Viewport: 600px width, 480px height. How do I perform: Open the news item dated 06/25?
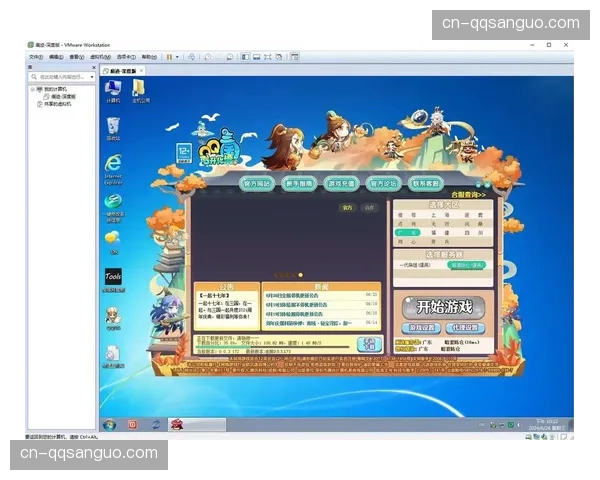[x=321, y=295]
